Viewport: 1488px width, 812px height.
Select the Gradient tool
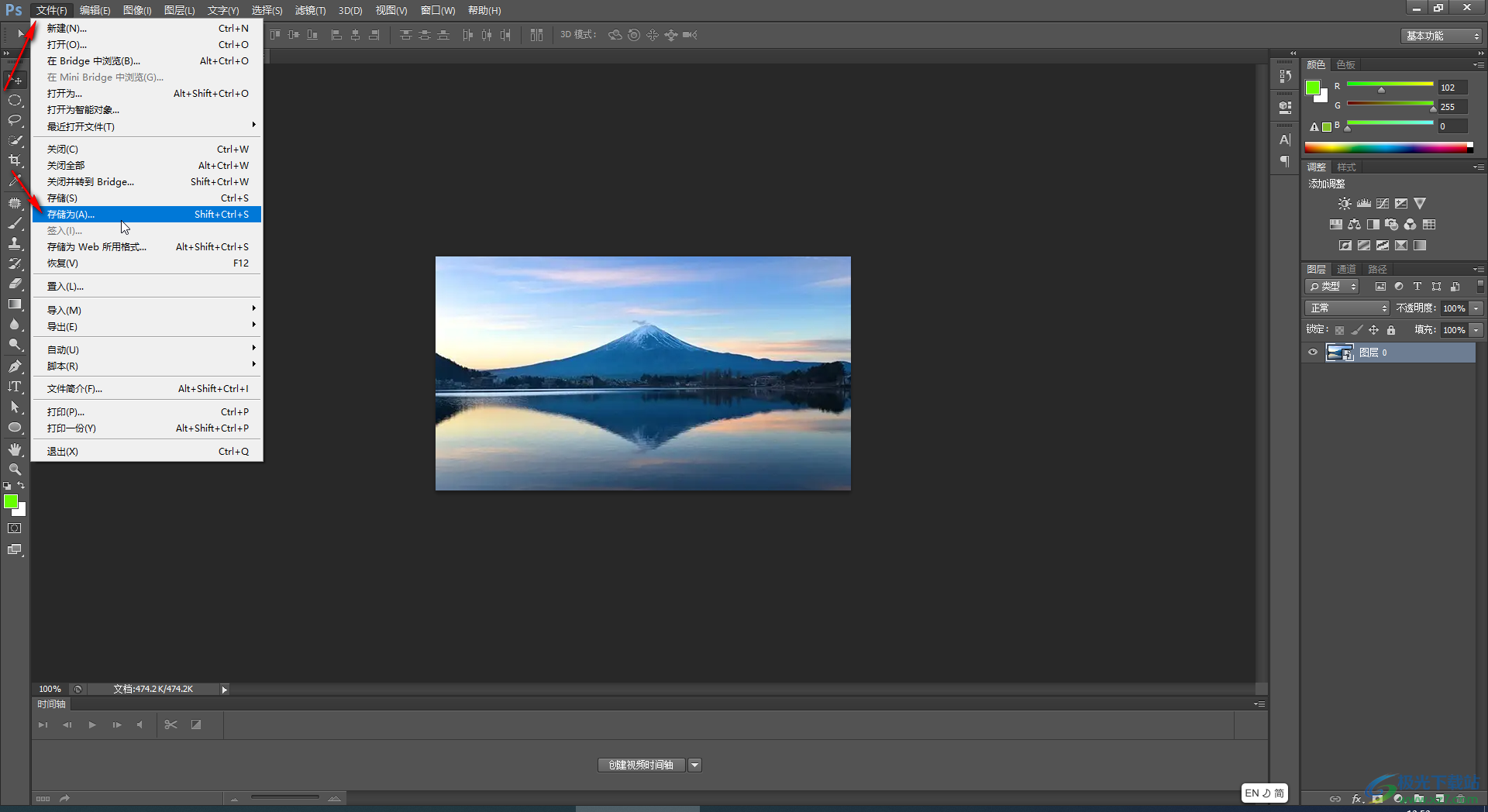15,304
